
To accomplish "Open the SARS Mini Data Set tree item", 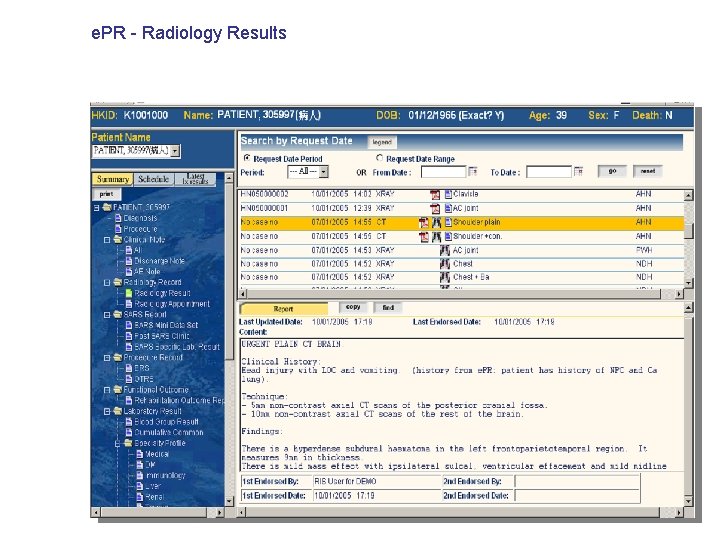I will pyautogui.click(x=166, y=325).
